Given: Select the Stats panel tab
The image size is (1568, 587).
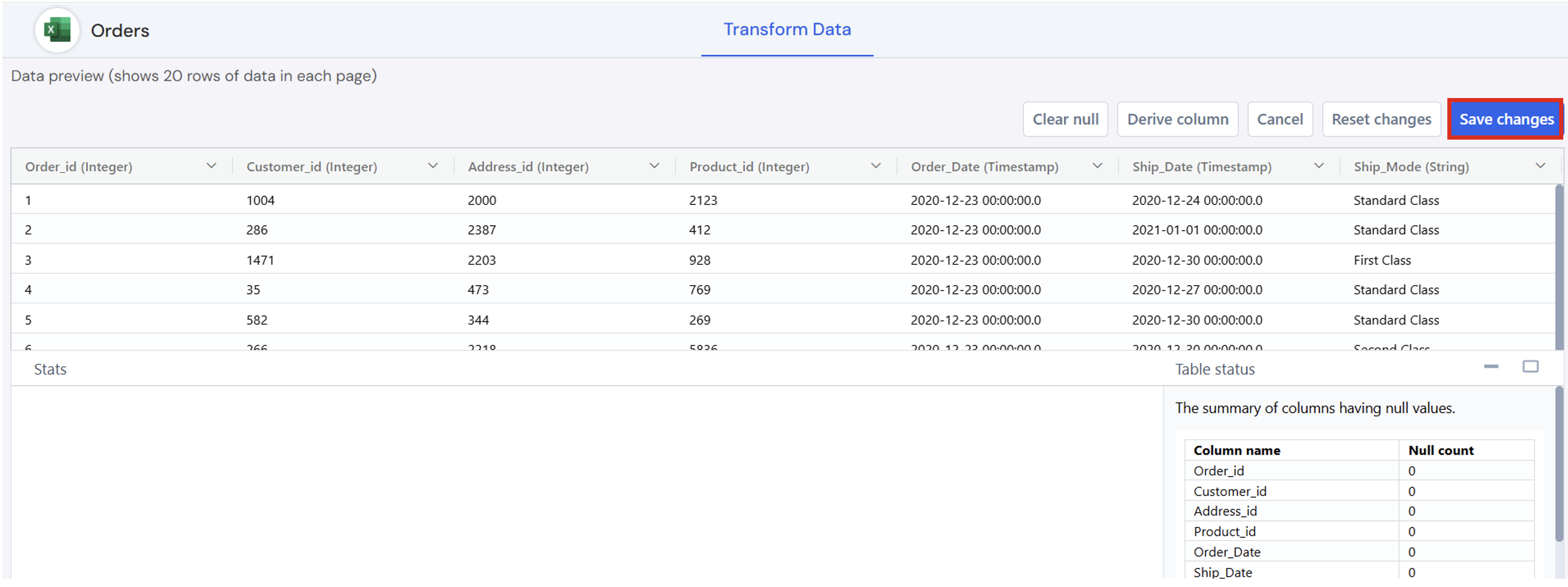Looking at the screenshot, I should coord(50,369).
